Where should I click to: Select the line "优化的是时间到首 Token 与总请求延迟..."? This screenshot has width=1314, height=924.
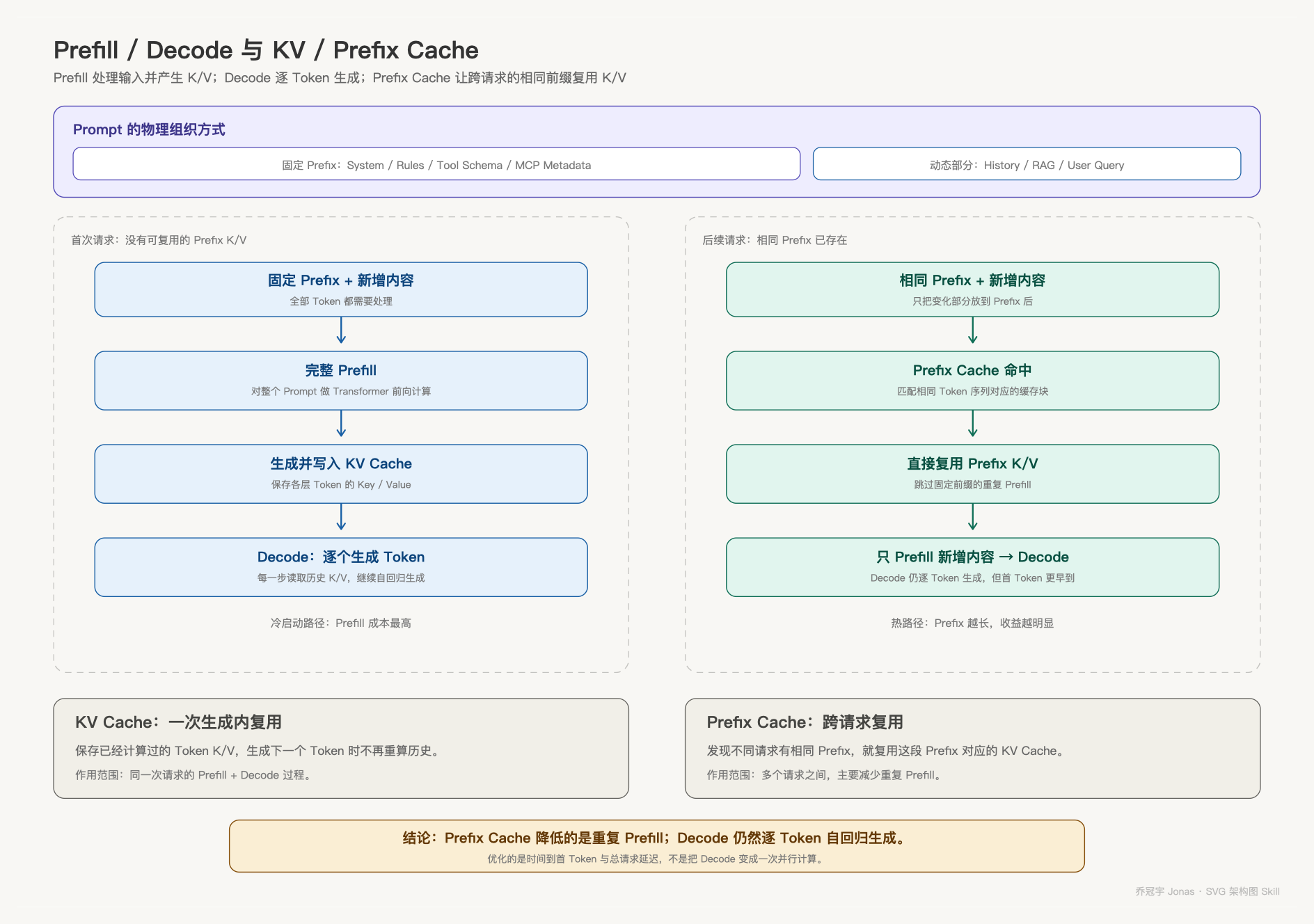pos(656,859)
